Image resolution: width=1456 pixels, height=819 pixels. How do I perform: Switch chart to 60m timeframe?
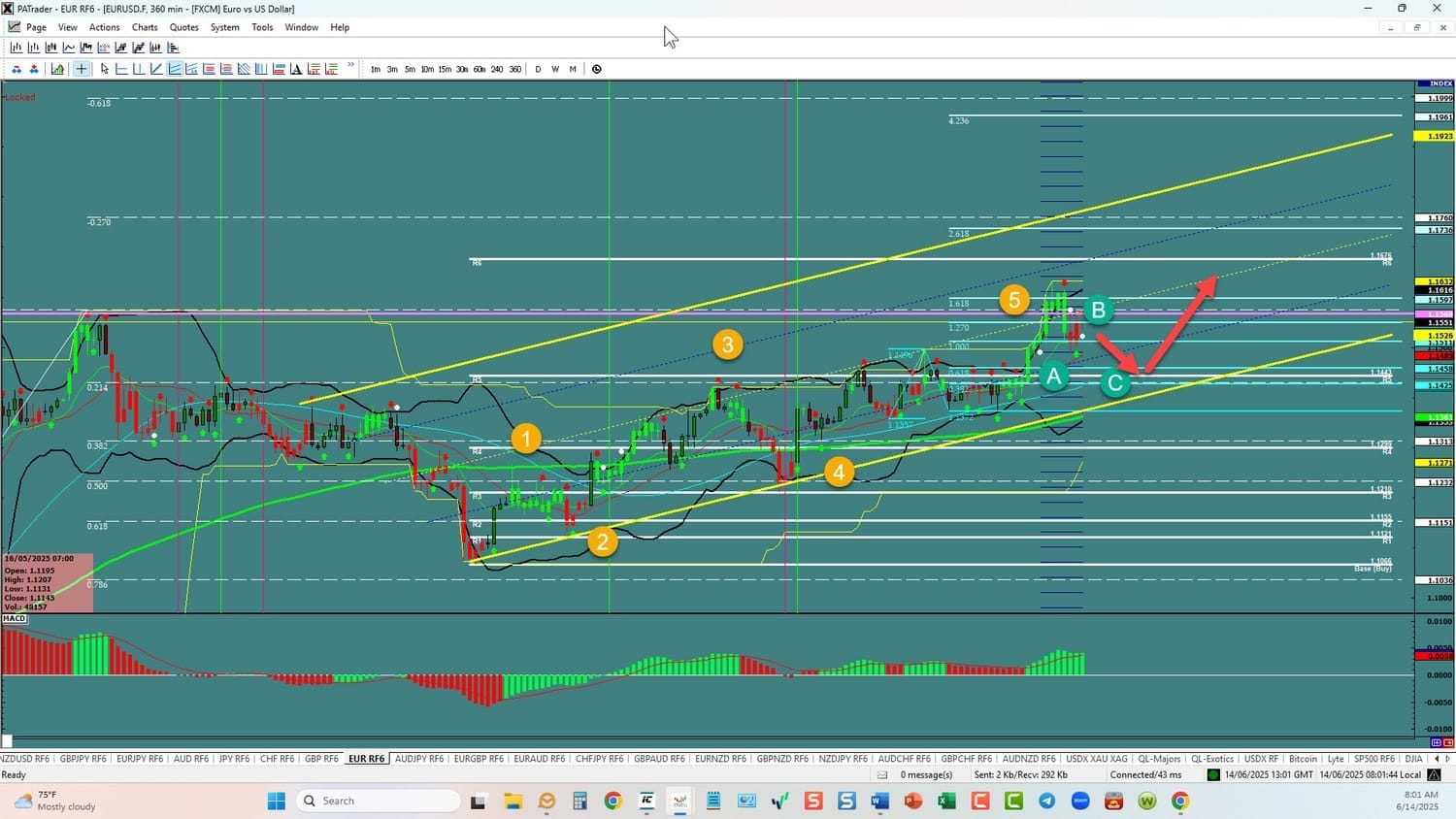point(479,69)
